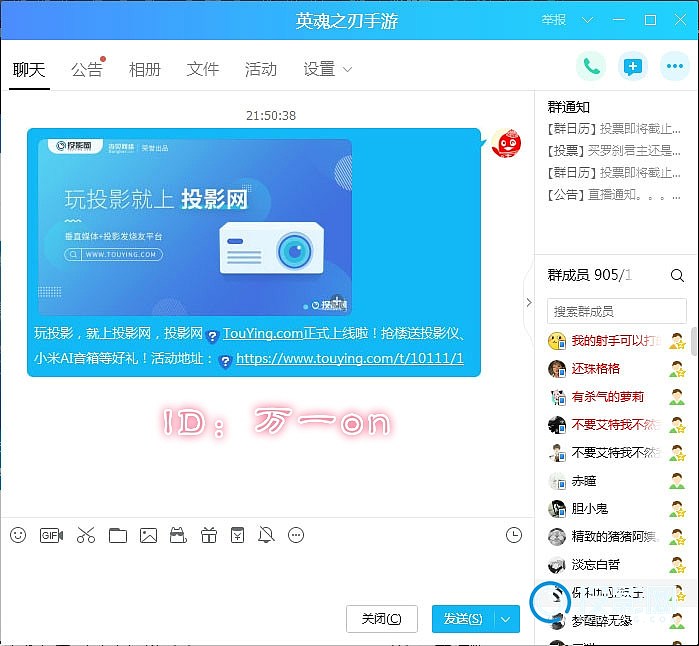The image size is (699, 646).
Task: Send a file via folder icon
Action: pyautogui.click(x=118, y=535)
